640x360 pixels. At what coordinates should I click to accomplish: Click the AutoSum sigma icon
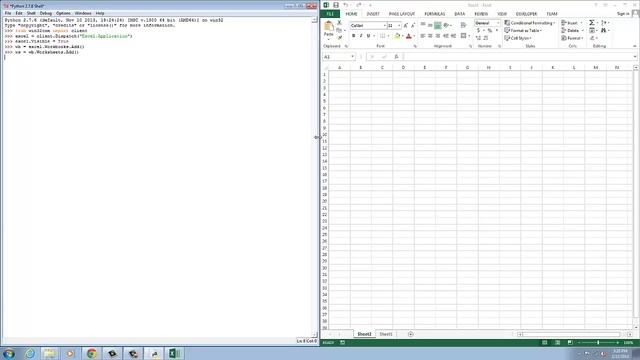pyautogui.click(x=591, y=23)
